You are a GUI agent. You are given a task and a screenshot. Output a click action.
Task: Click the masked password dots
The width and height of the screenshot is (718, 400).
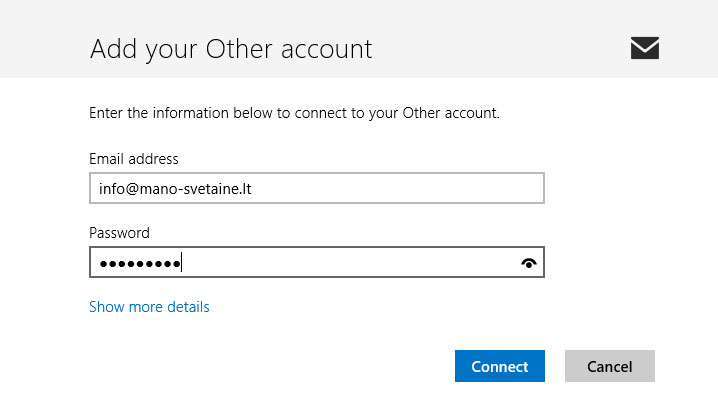point(135,264)
